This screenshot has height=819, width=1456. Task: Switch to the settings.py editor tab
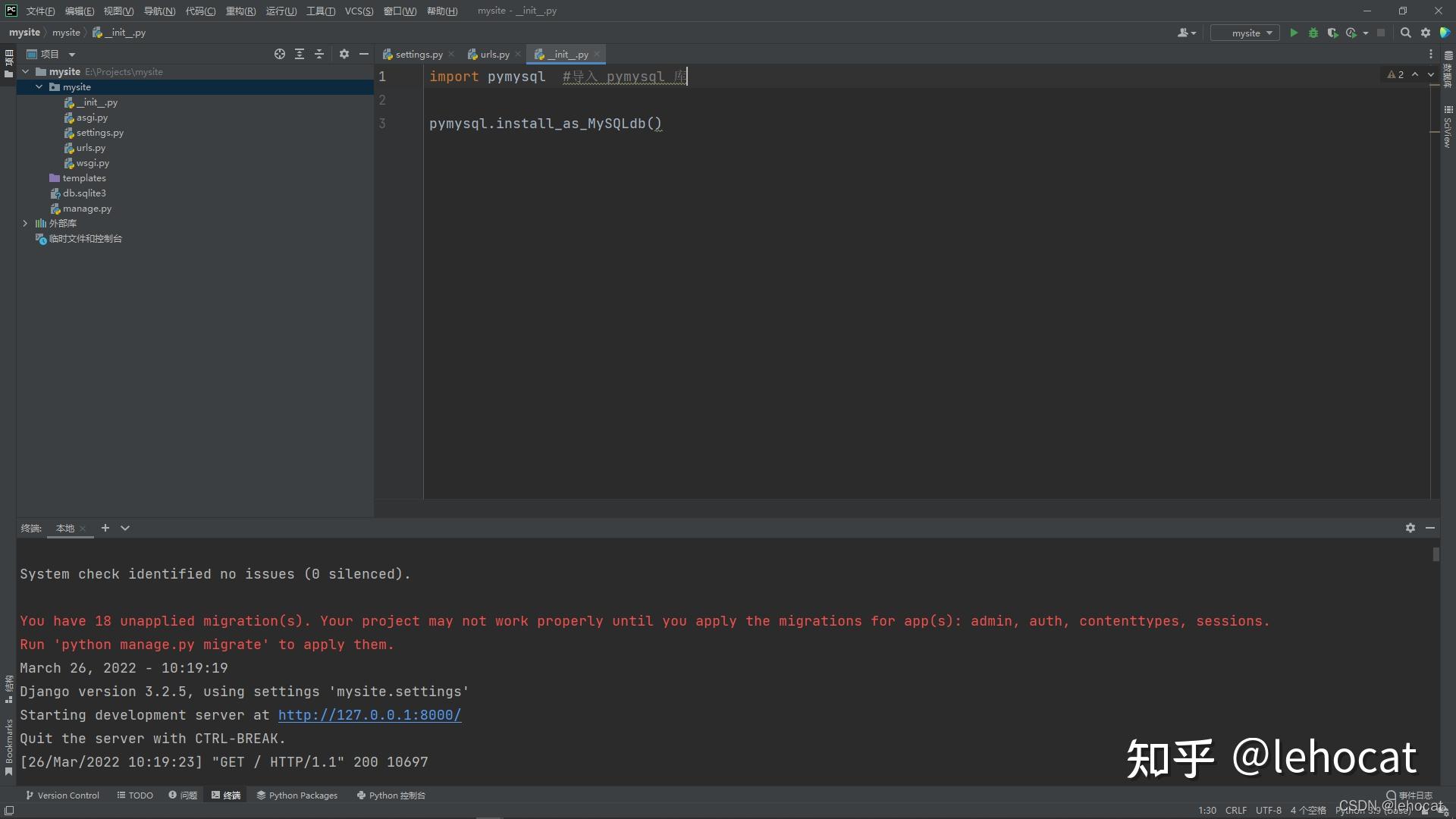tap(418, 55)
